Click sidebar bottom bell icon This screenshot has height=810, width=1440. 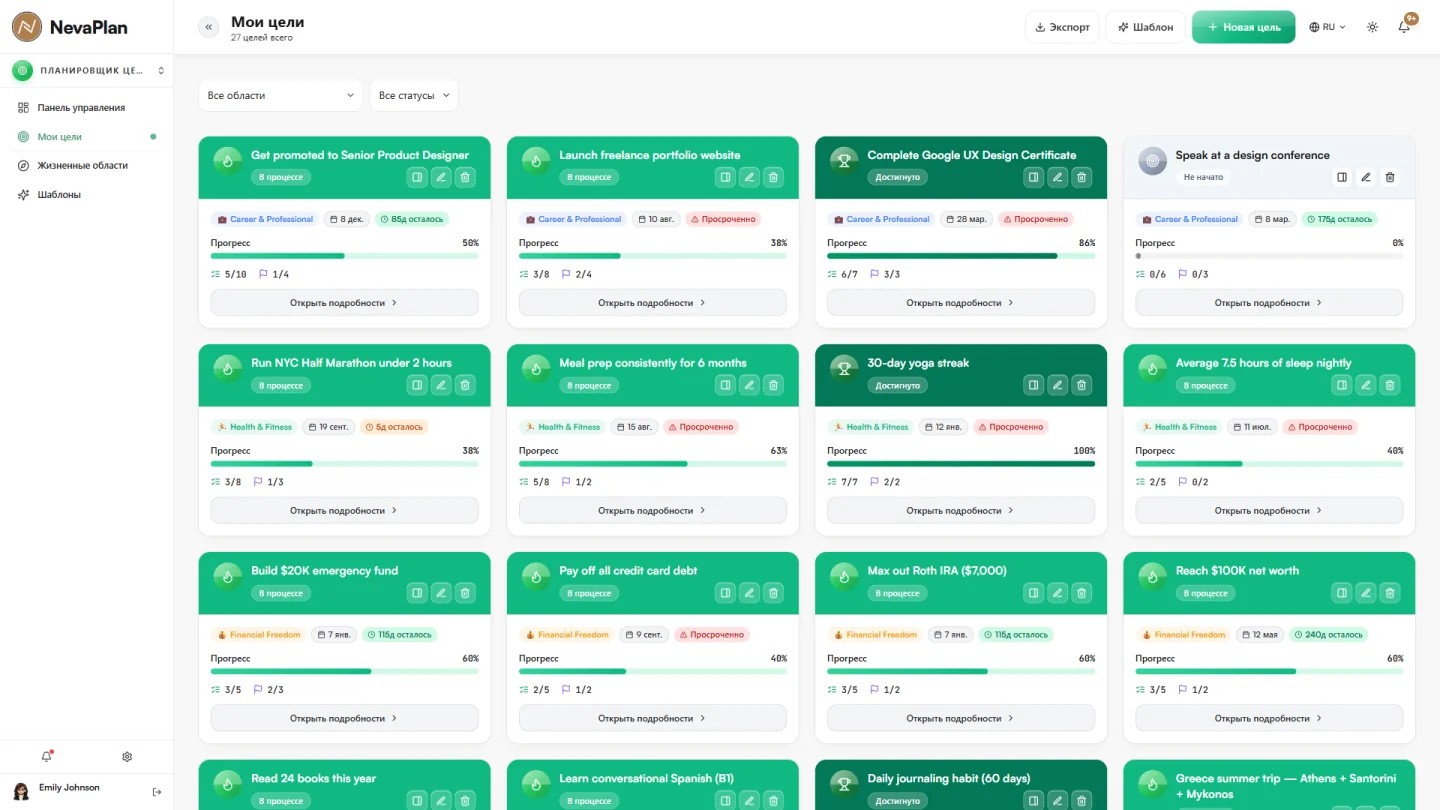[x=46, y=757]
